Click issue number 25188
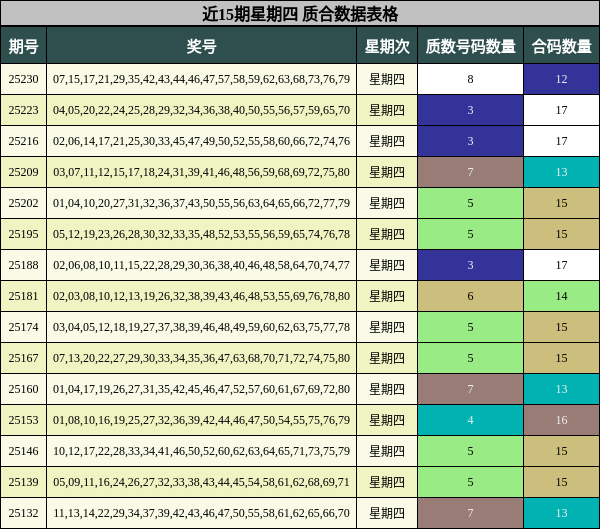 pos(23,265)
